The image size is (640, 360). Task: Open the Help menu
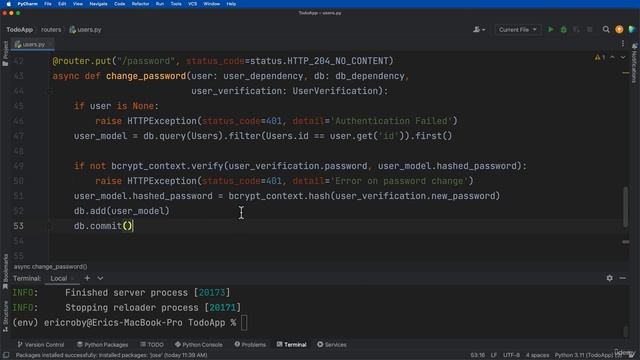click(x=231, y=4)
